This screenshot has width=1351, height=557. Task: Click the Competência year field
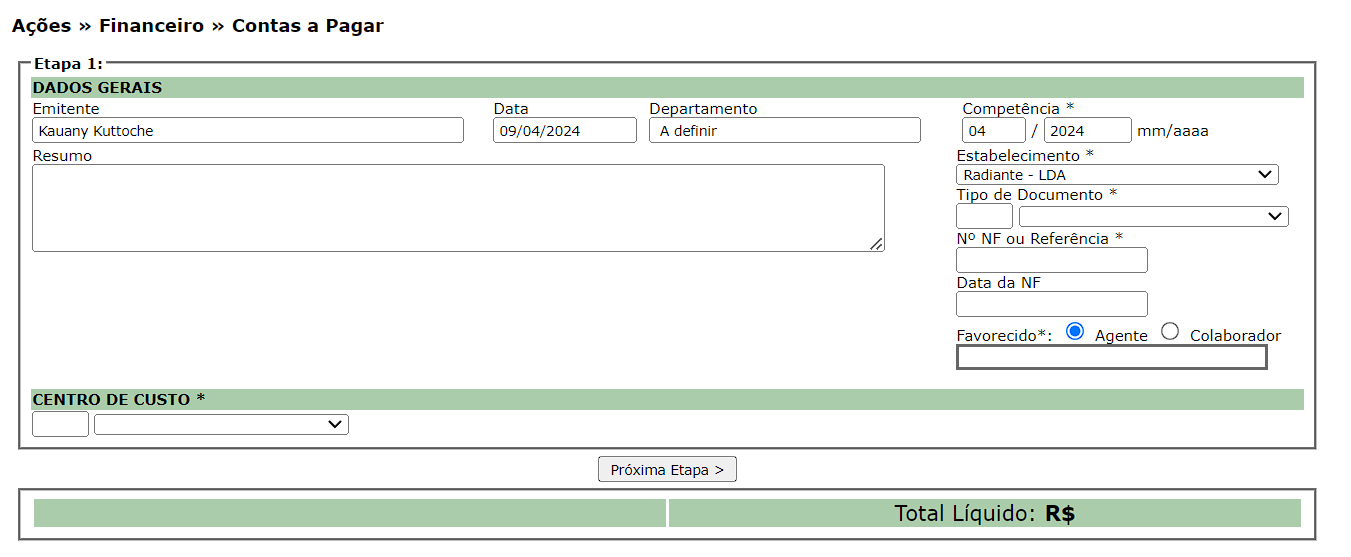pyautogui.click(x=1087, y=130)
